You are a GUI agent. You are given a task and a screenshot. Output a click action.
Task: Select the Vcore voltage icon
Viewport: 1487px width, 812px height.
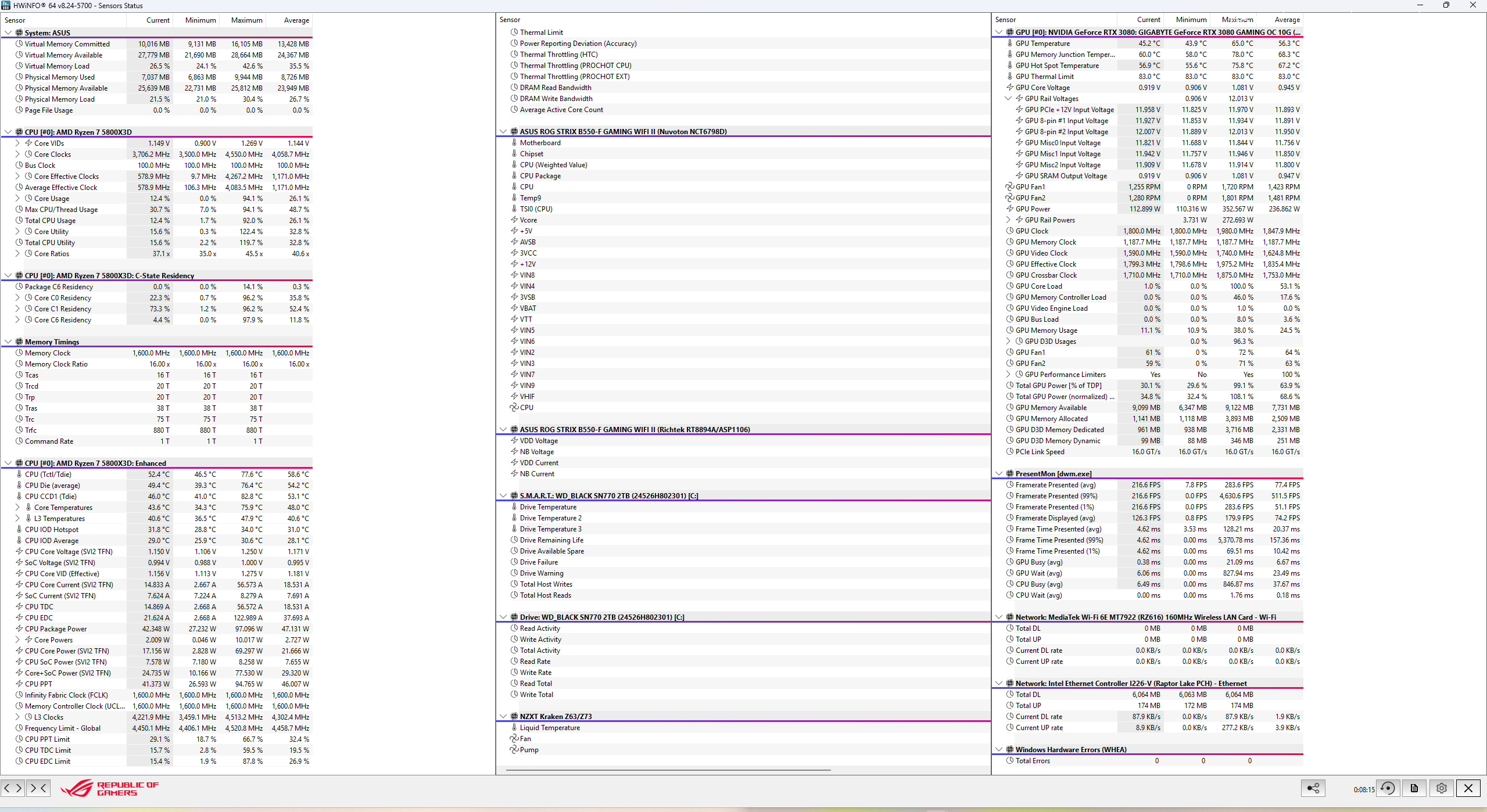click(514, 220)
